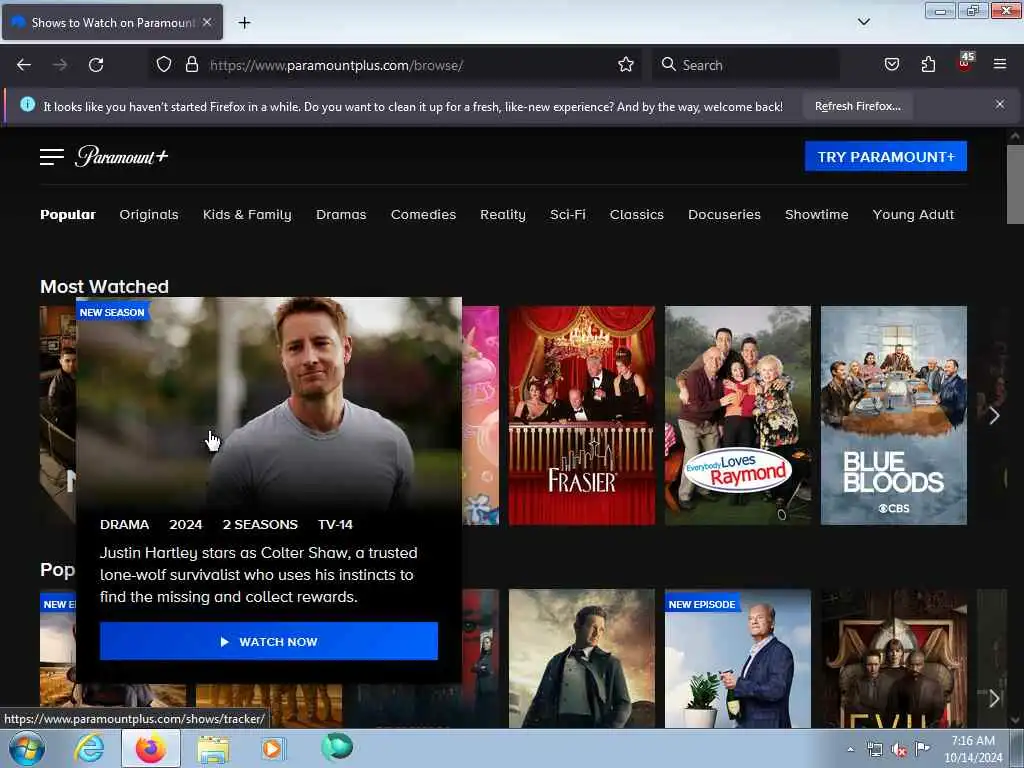Open the Comedies category

pos(423,215)
